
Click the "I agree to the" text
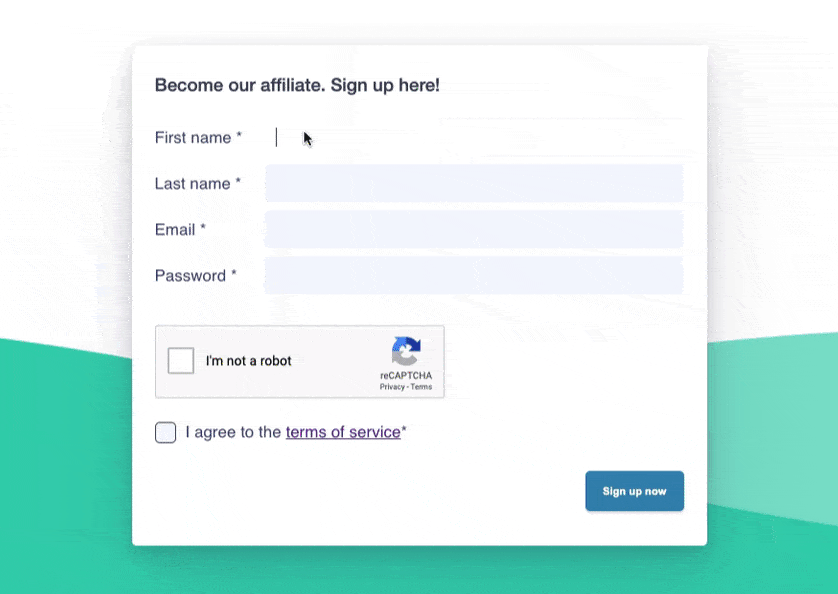232,432
